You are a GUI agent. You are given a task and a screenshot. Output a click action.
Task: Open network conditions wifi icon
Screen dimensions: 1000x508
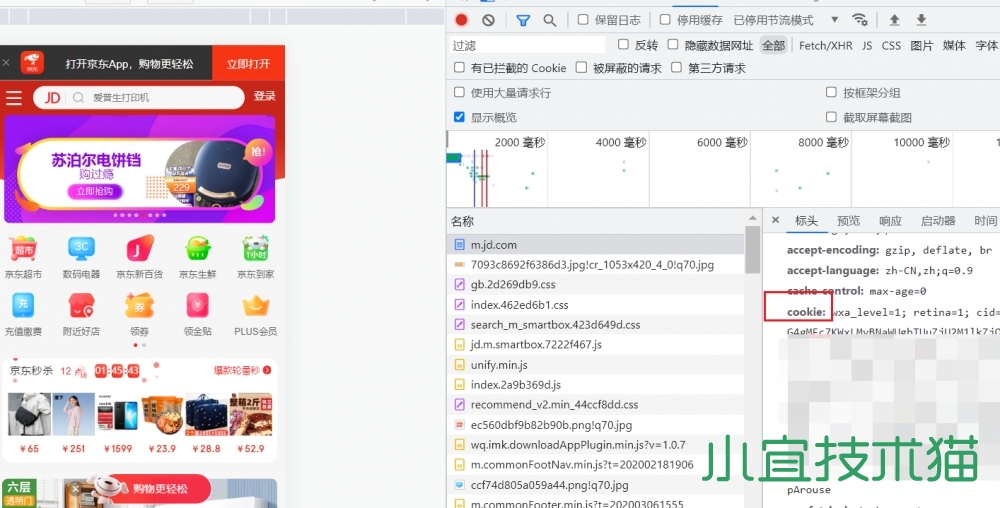pyautogui.click(x=860, y=20)
